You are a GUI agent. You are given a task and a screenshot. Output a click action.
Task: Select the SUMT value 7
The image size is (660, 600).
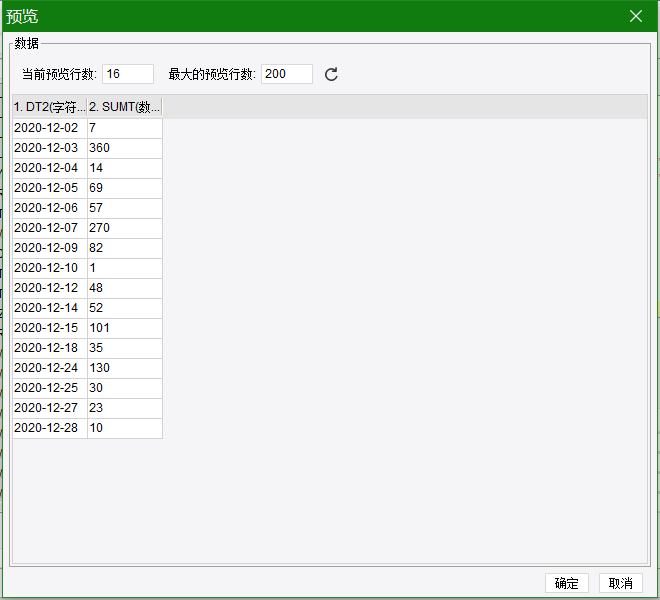(x=125, y=128)
